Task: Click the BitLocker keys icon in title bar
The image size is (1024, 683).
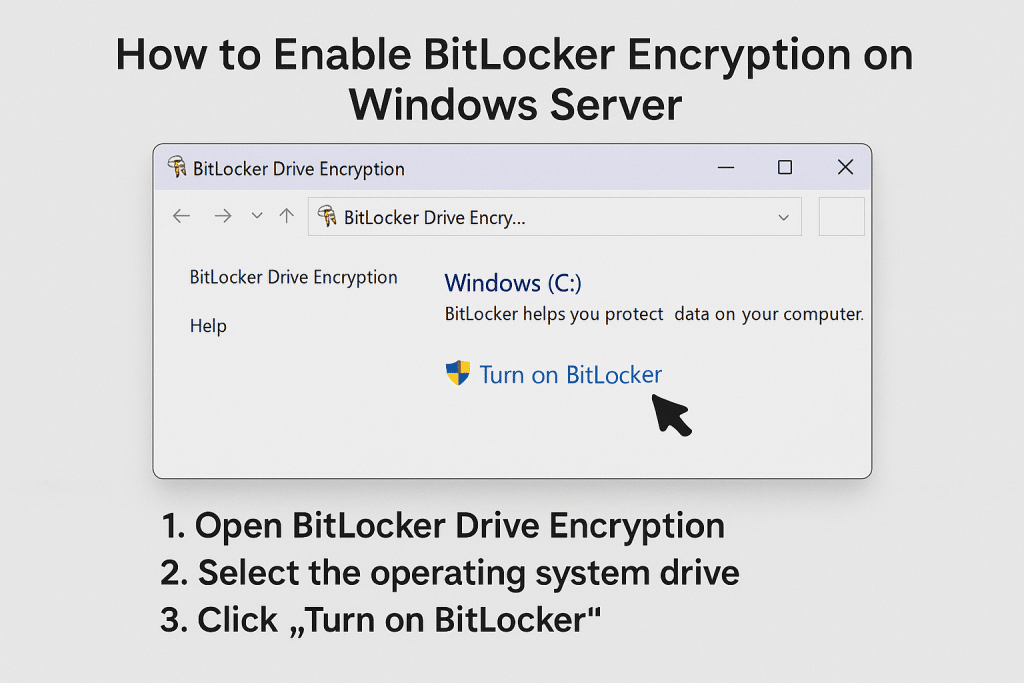Action: pyautogui.click(x=177, y=167)
